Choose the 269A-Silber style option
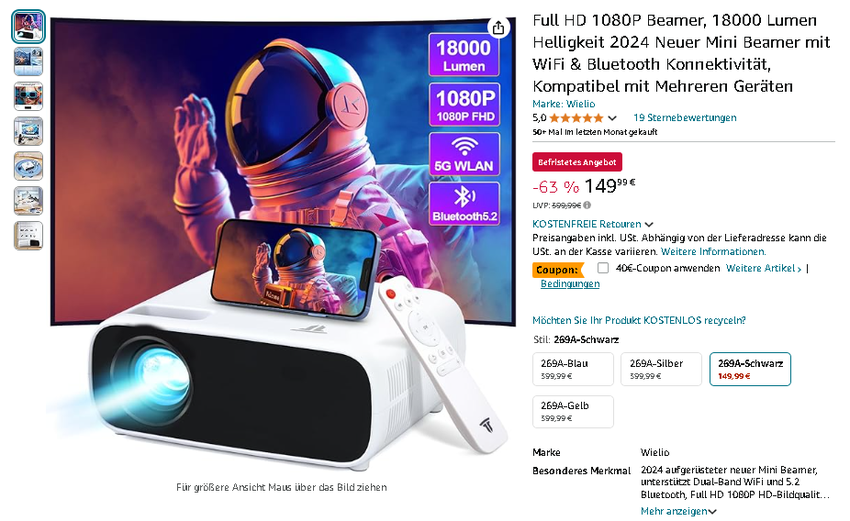The height and width of the screenshot is (521, 850). [661, 369]
